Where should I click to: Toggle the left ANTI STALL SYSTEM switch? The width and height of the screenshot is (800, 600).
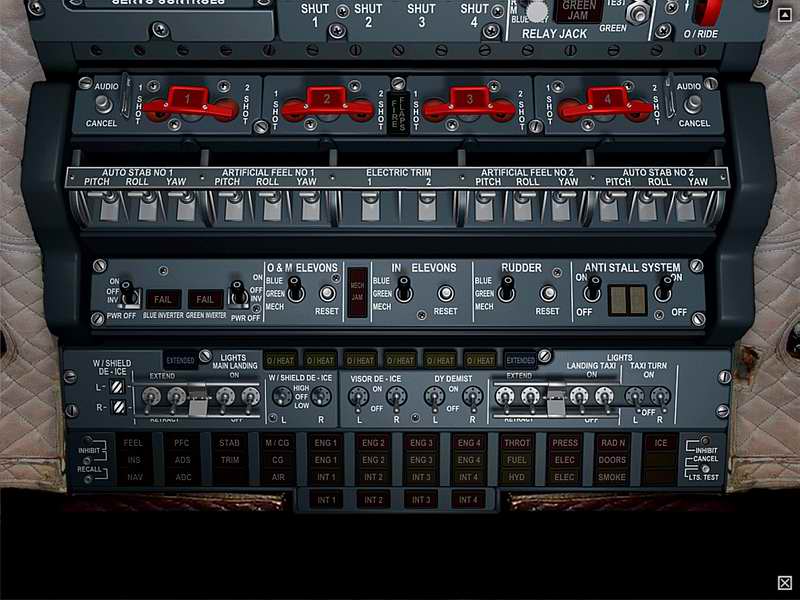pos(592,289)
